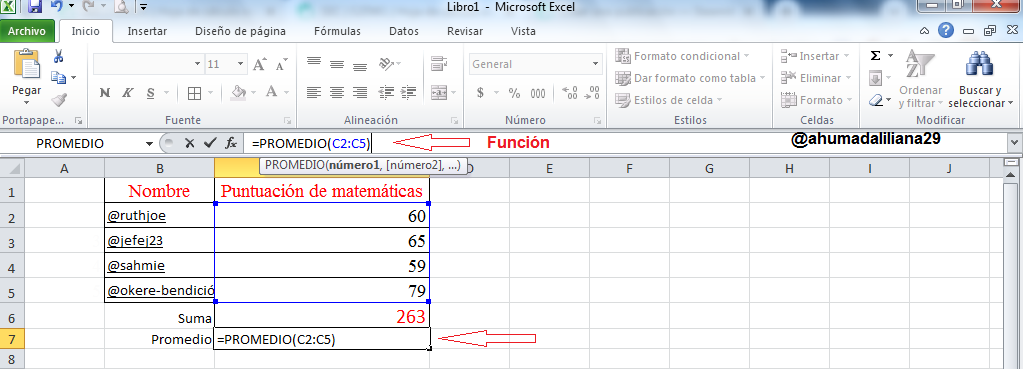
Task: Open the Formato condicional dropdown
Action: tap(683, 56)
